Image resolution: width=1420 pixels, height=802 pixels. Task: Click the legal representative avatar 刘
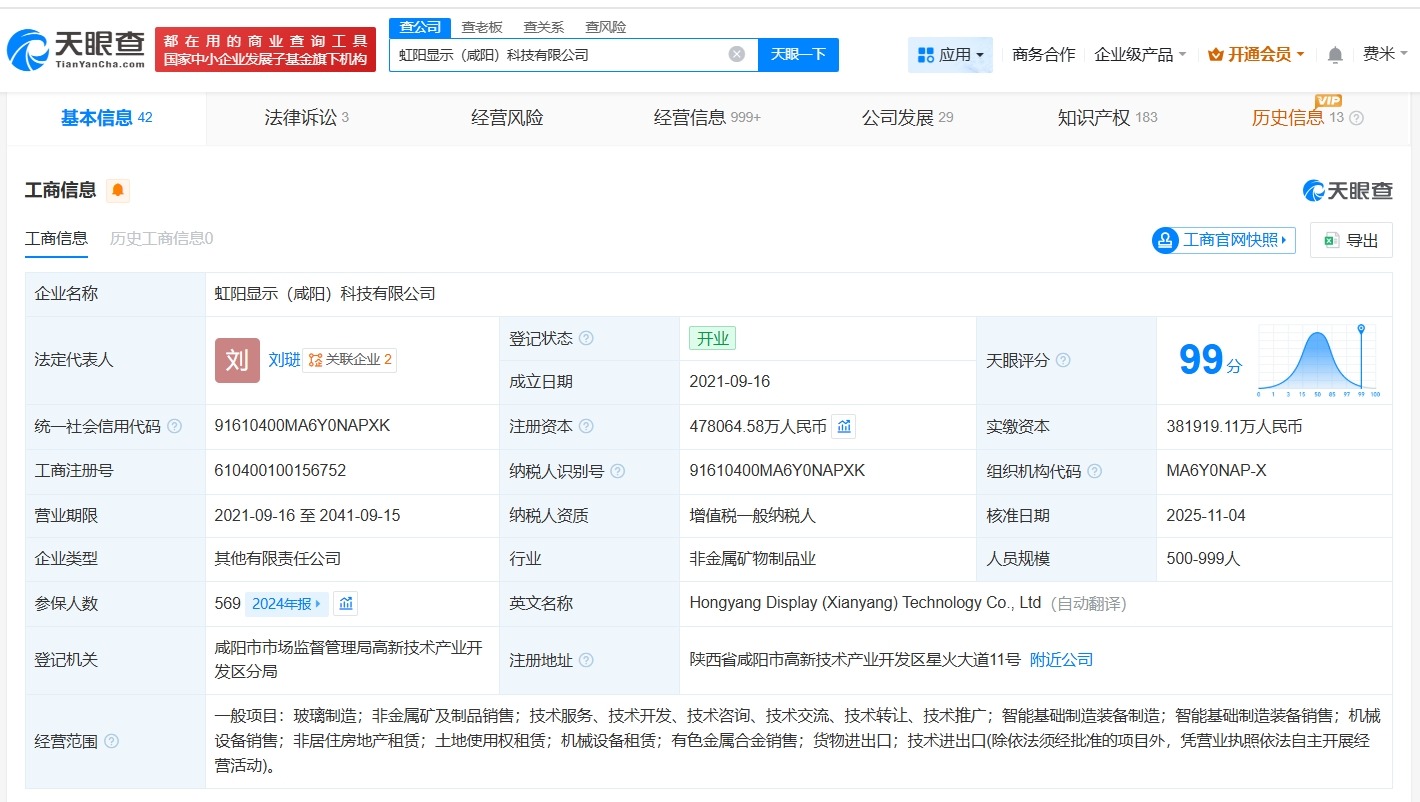point(236,360)
